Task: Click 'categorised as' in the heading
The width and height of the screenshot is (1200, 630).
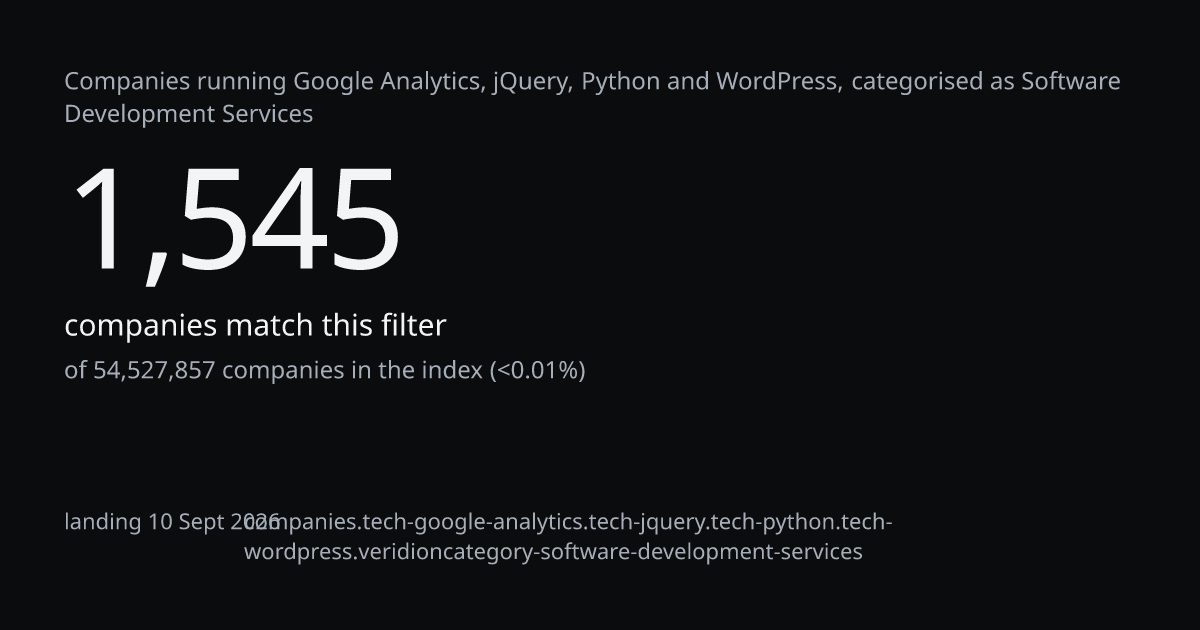Action: click(933, 82)
